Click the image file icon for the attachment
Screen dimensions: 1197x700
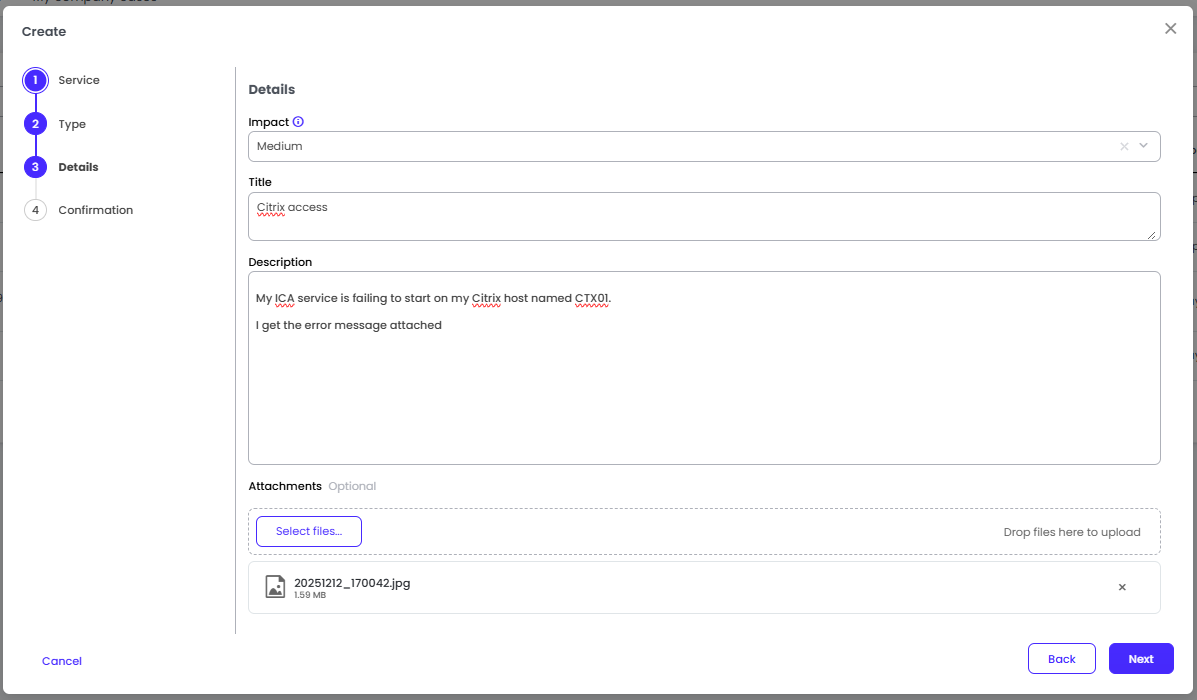[x=275, y=587]
